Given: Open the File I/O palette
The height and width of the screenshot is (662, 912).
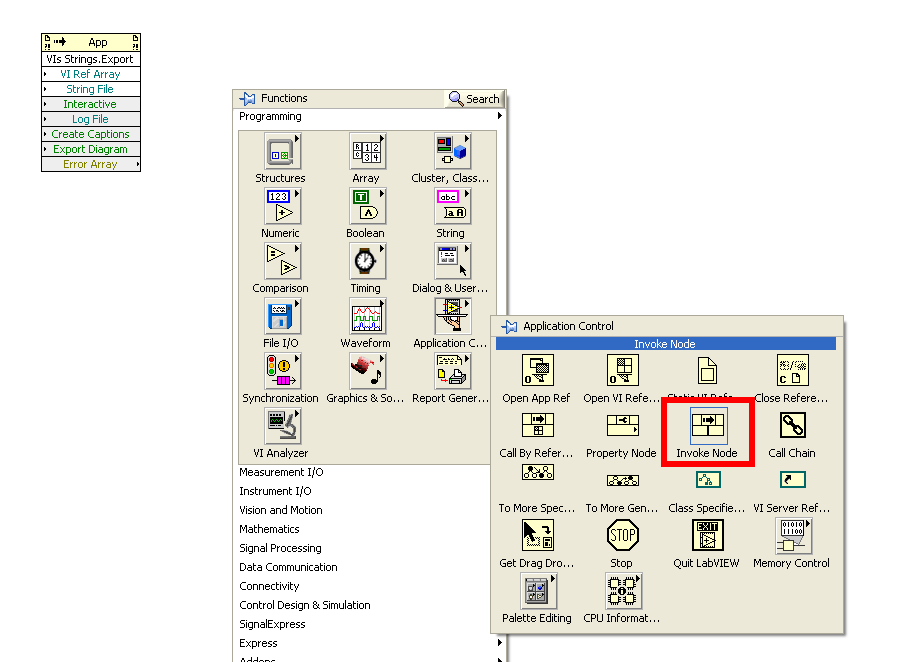Looking at the screenshot, I should click(282, 316).
